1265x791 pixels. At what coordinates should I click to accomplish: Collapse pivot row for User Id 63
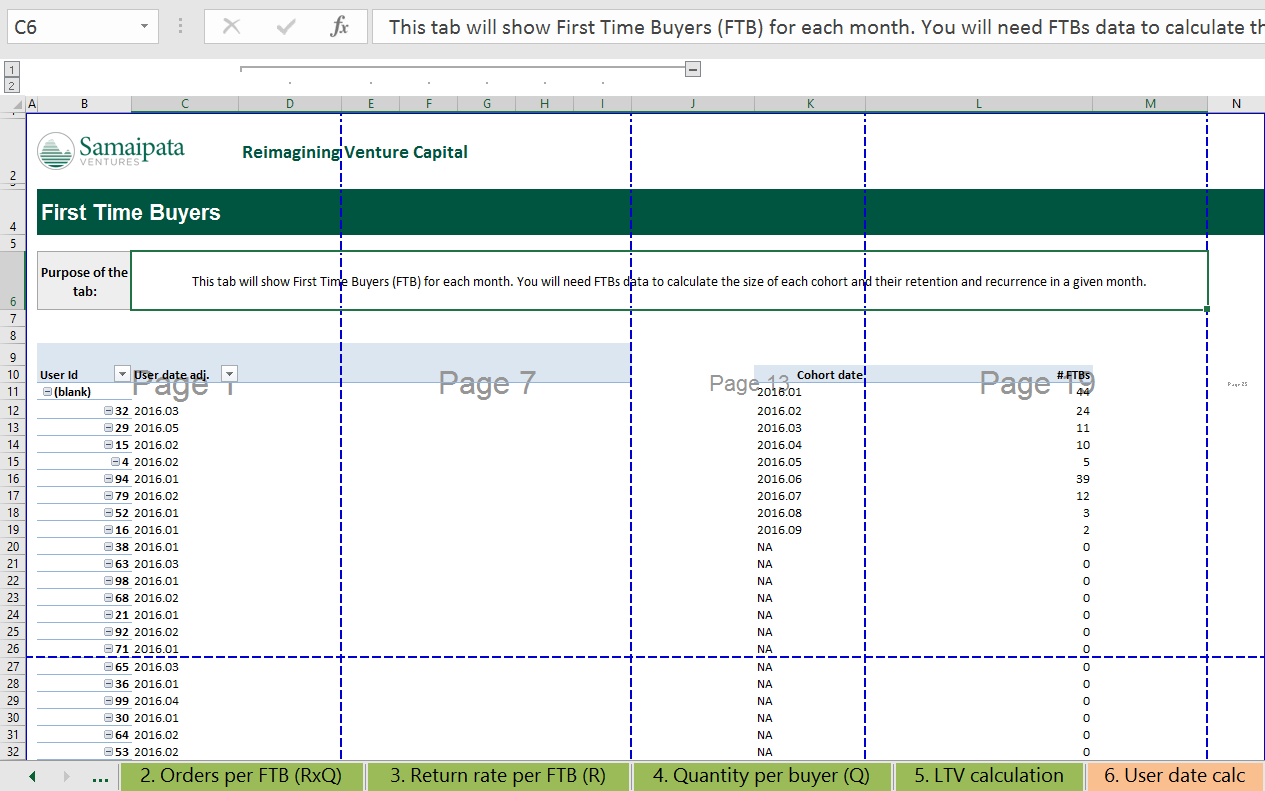[x=109, y=564]
